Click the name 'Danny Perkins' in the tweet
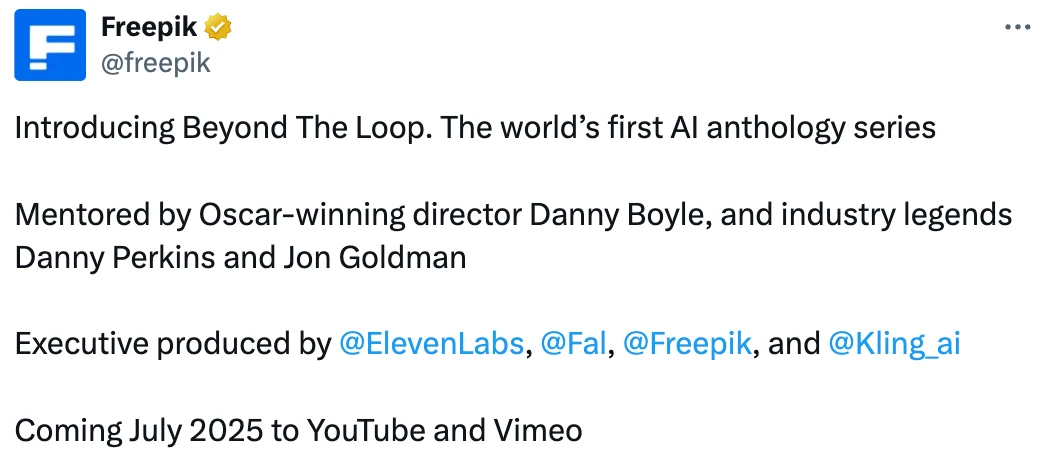This screenshot has height=464, width=1054. click(x=116, y=258)
